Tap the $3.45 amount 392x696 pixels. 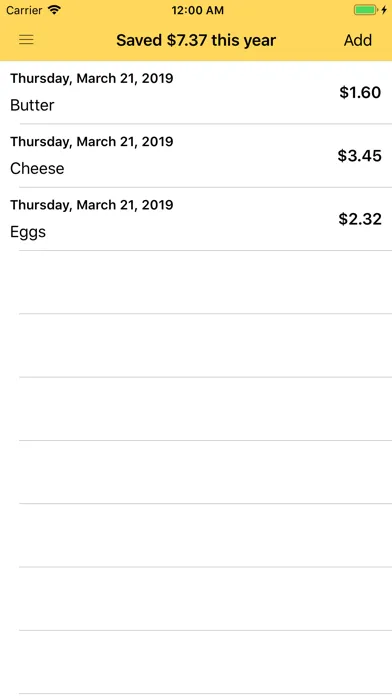[x=360, y=156]
